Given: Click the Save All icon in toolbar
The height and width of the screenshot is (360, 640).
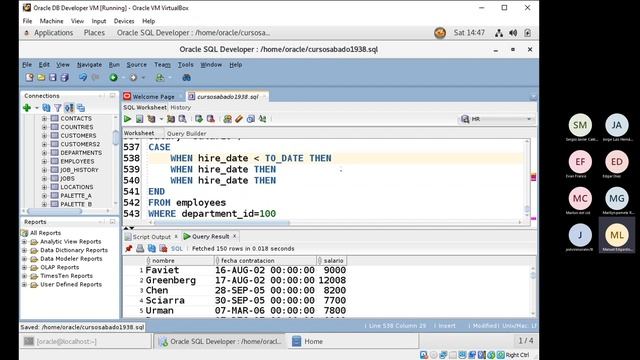Looking at the screenshot, I should pos(64,77).
